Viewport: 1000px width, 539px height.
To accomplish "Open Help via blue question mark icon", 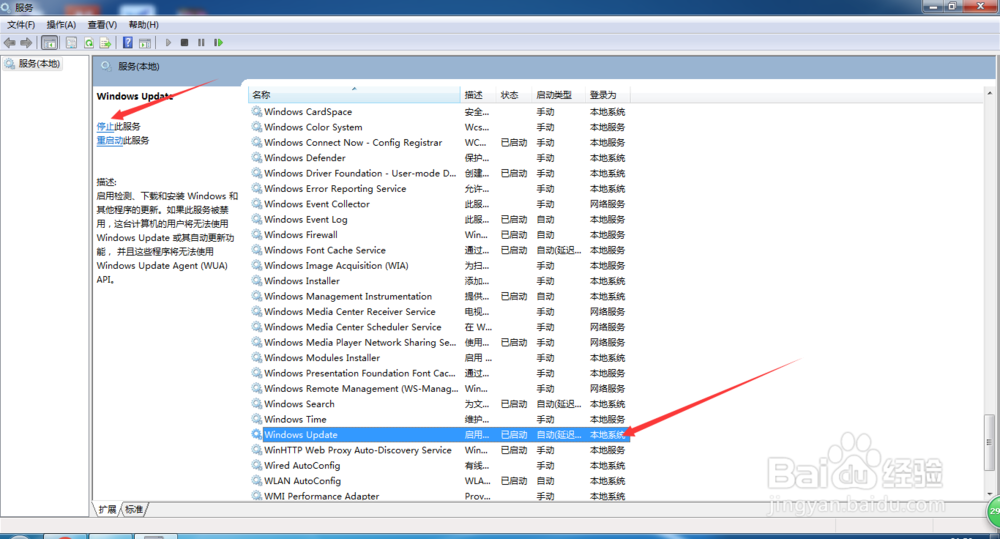I will pos(128,43).
